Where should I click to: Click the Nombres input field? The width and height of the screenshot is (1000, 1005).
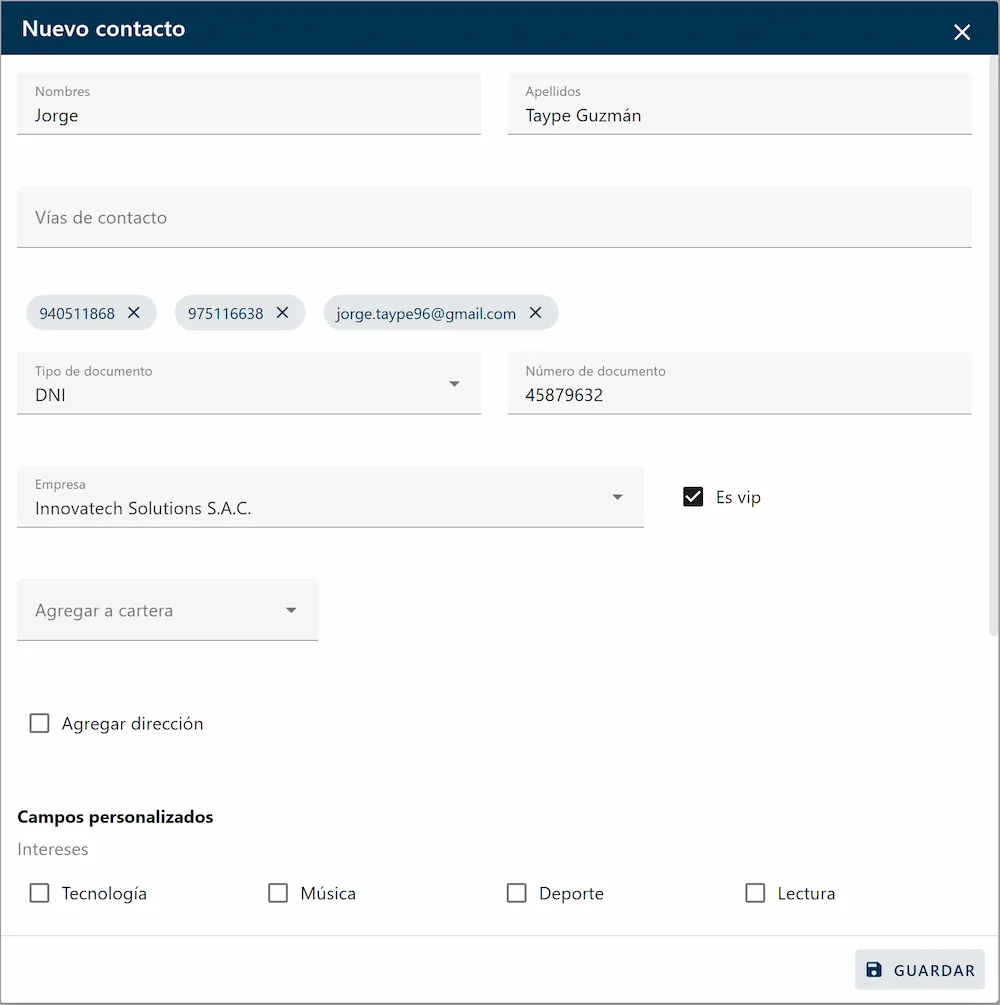pyautogui.click(x=248, y=115)
